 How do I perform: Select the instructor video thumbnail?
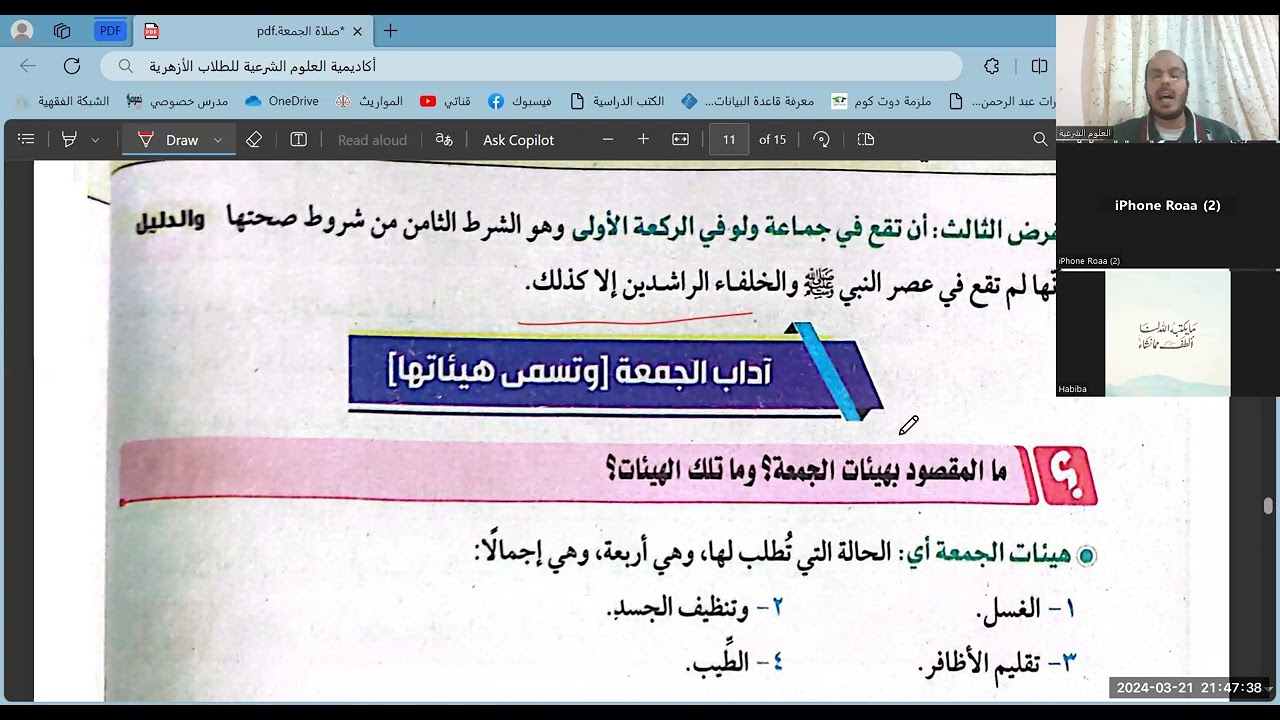(1167, 78)
